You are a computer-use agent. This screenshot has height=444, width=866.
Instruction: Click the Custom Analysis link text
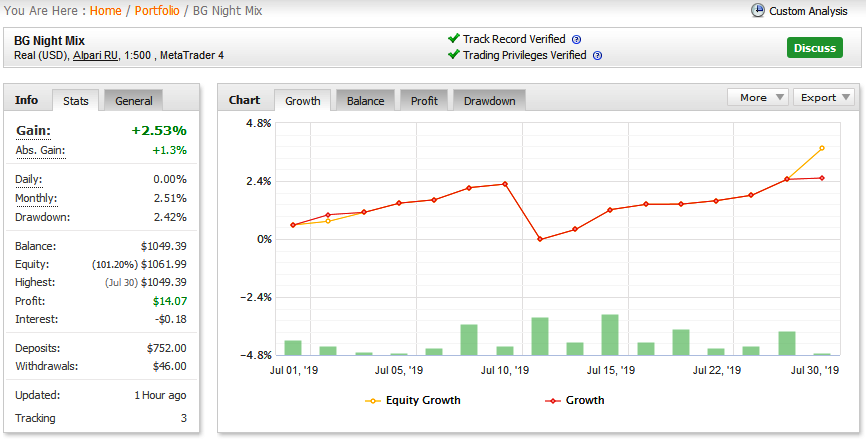coord(808,11)
